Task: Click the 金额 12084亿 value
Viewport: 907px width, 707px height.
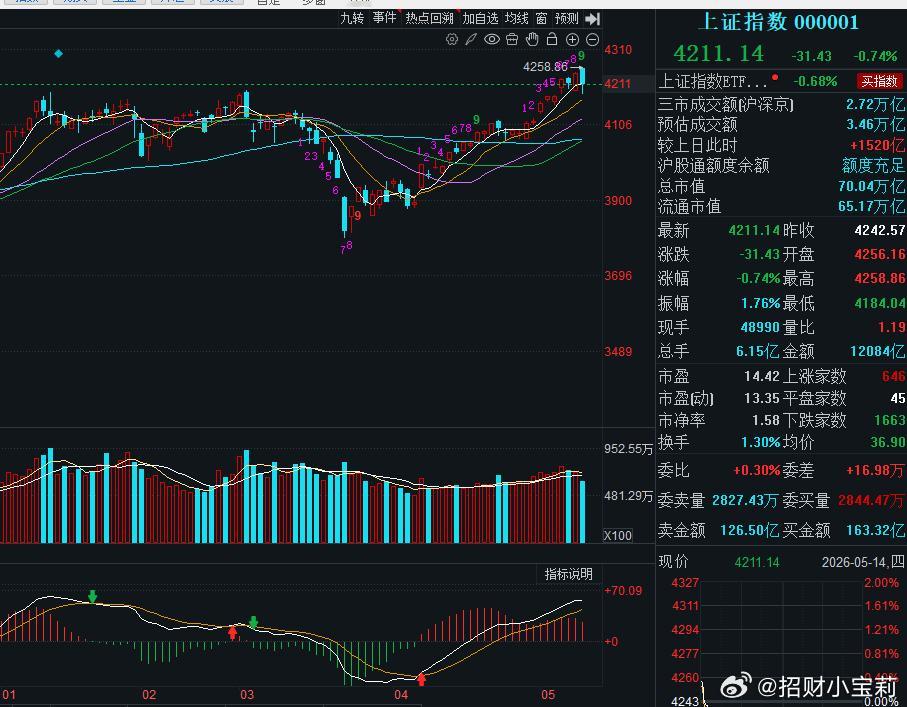Action: click(x=877, y=351)
